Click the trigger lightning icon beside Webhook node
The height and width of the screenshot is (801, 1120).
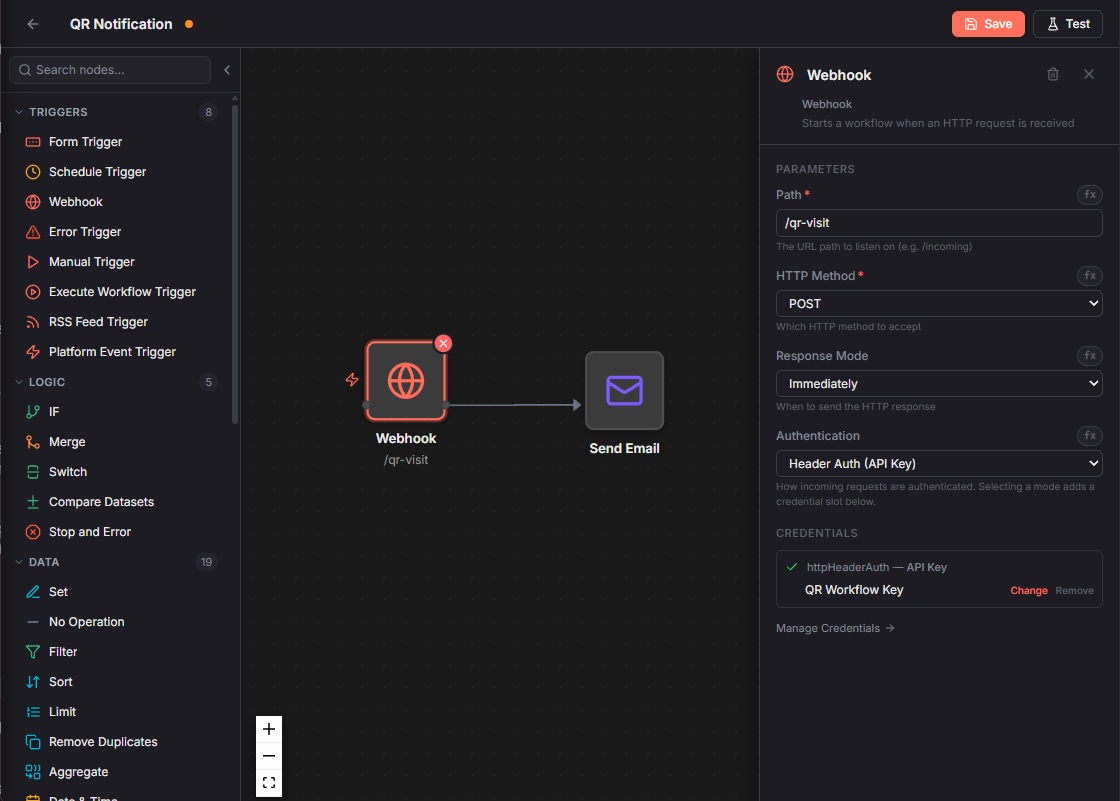[x=351, y=379]
